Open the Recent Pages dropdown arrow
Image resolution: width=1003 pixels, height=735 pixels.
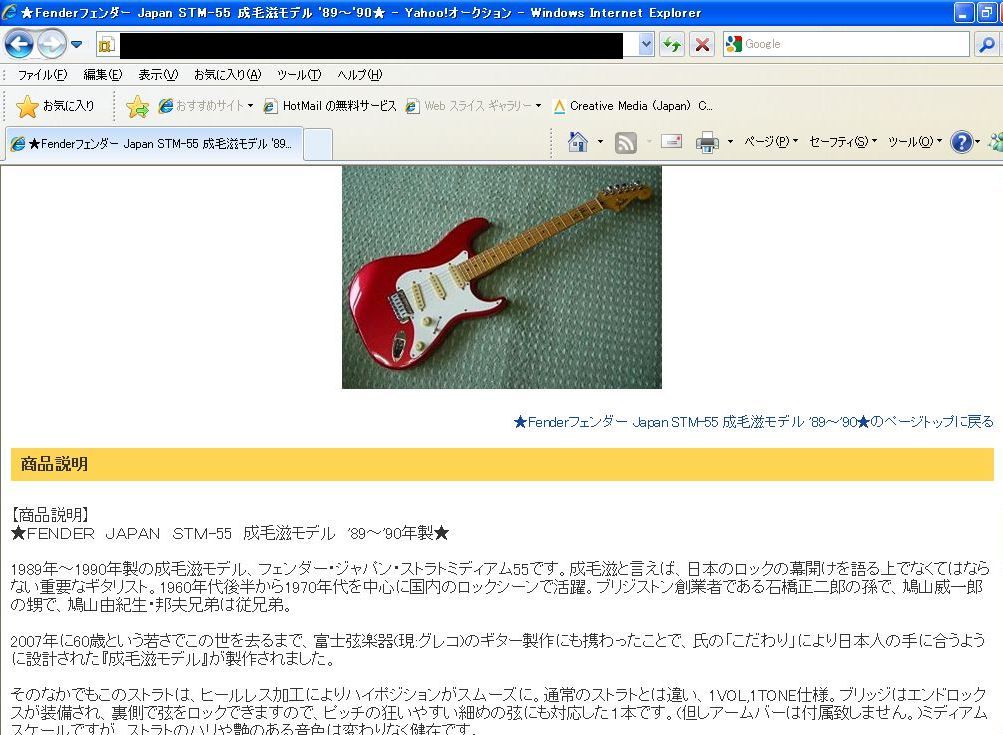coord(77,44)
